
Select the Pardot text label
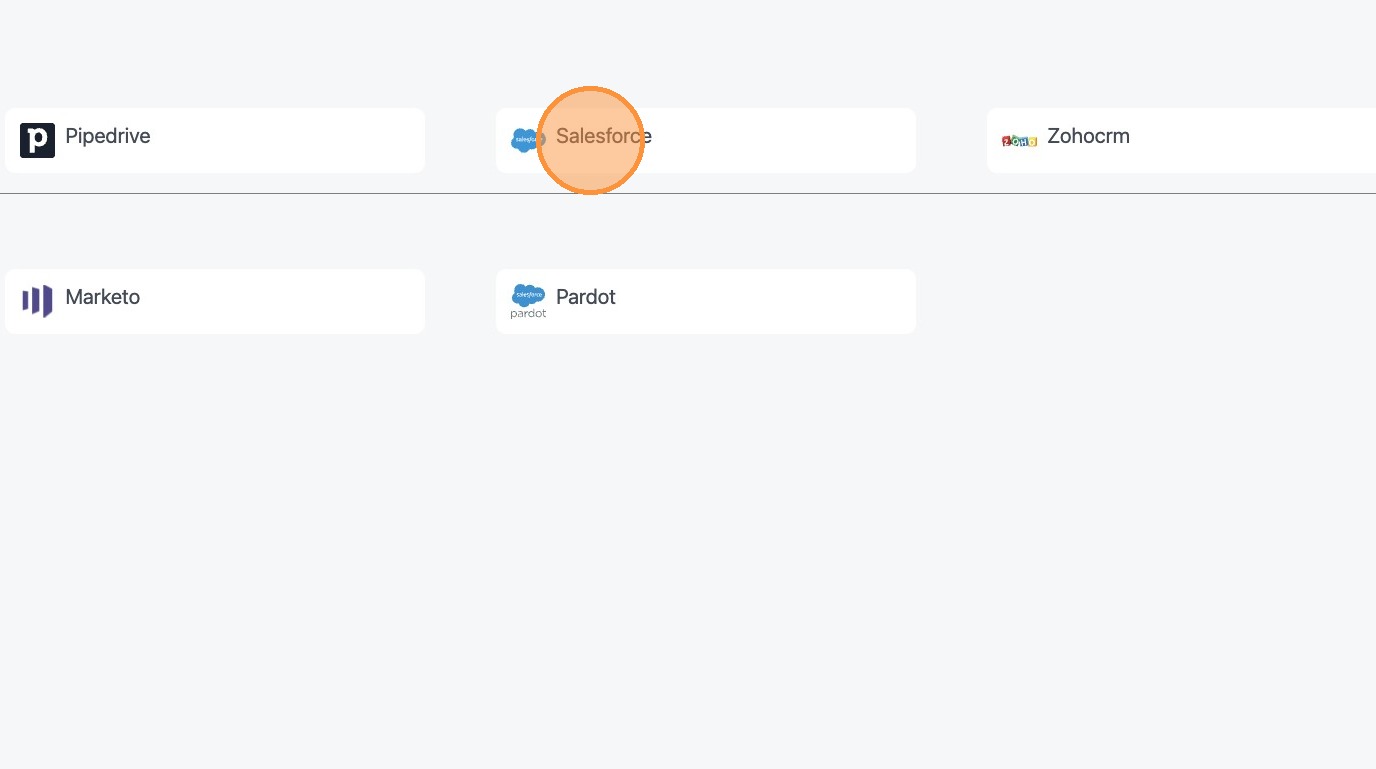(x=586, y=297)
